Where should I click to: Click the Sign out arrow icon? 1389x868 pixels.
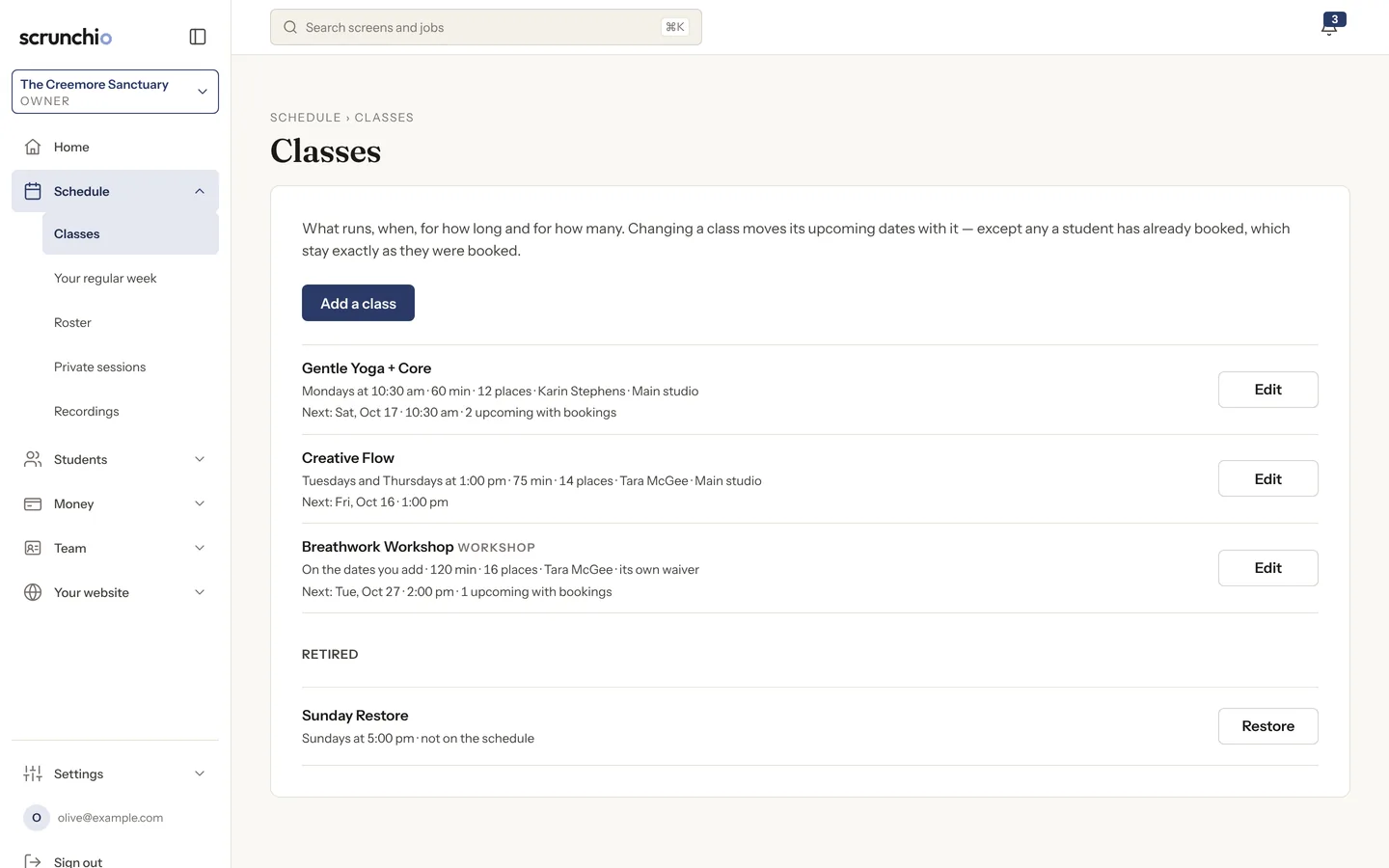(33, 861)
